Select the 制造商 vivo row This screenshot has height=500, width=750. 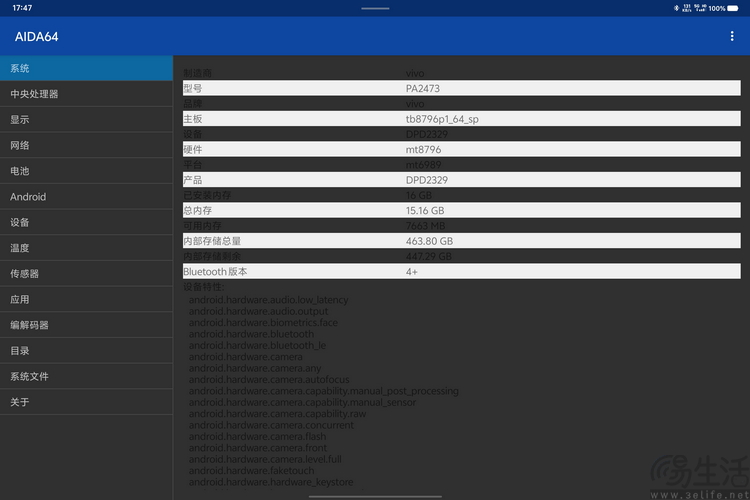click(462, 73)
